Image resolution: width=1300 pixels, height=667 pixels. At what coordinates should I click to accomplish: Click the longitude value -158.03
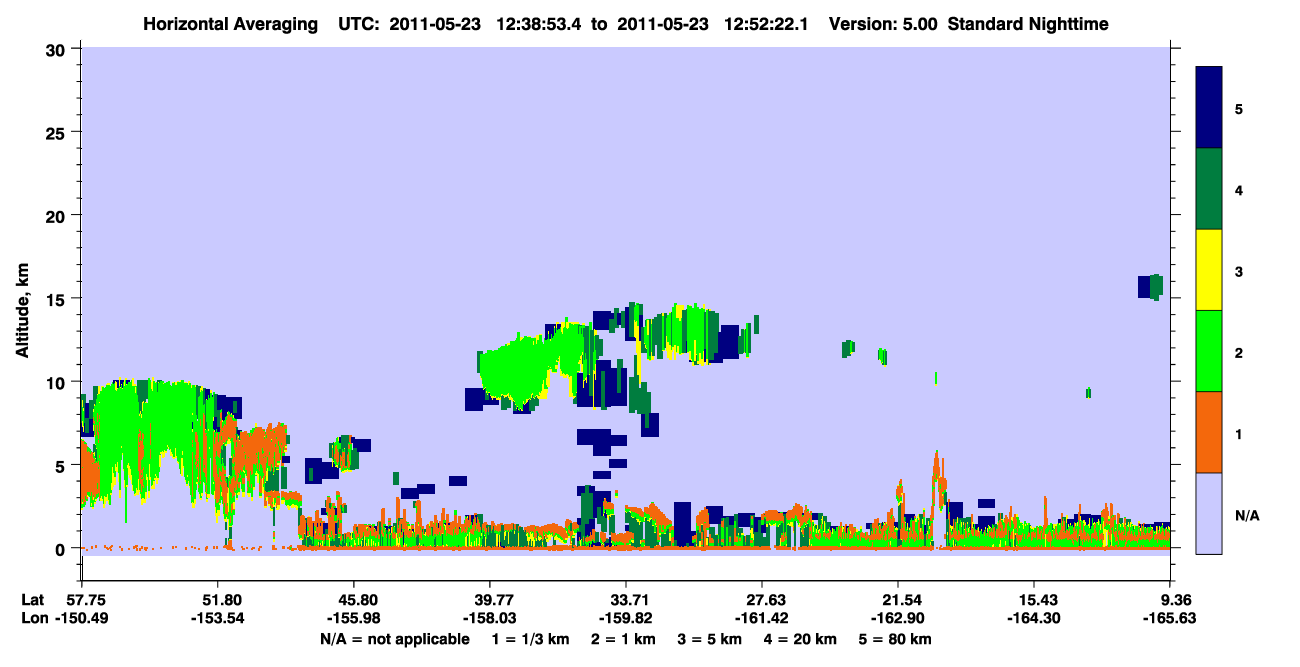coord(489,619)
